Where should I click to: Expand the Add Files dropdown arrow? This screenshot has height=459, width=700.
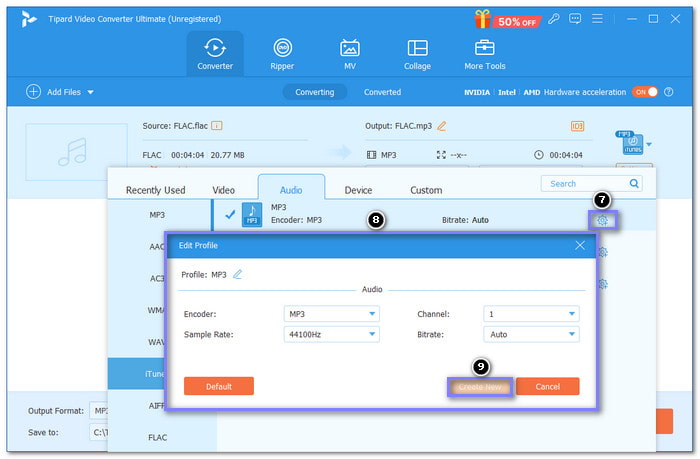coord(91,92)
